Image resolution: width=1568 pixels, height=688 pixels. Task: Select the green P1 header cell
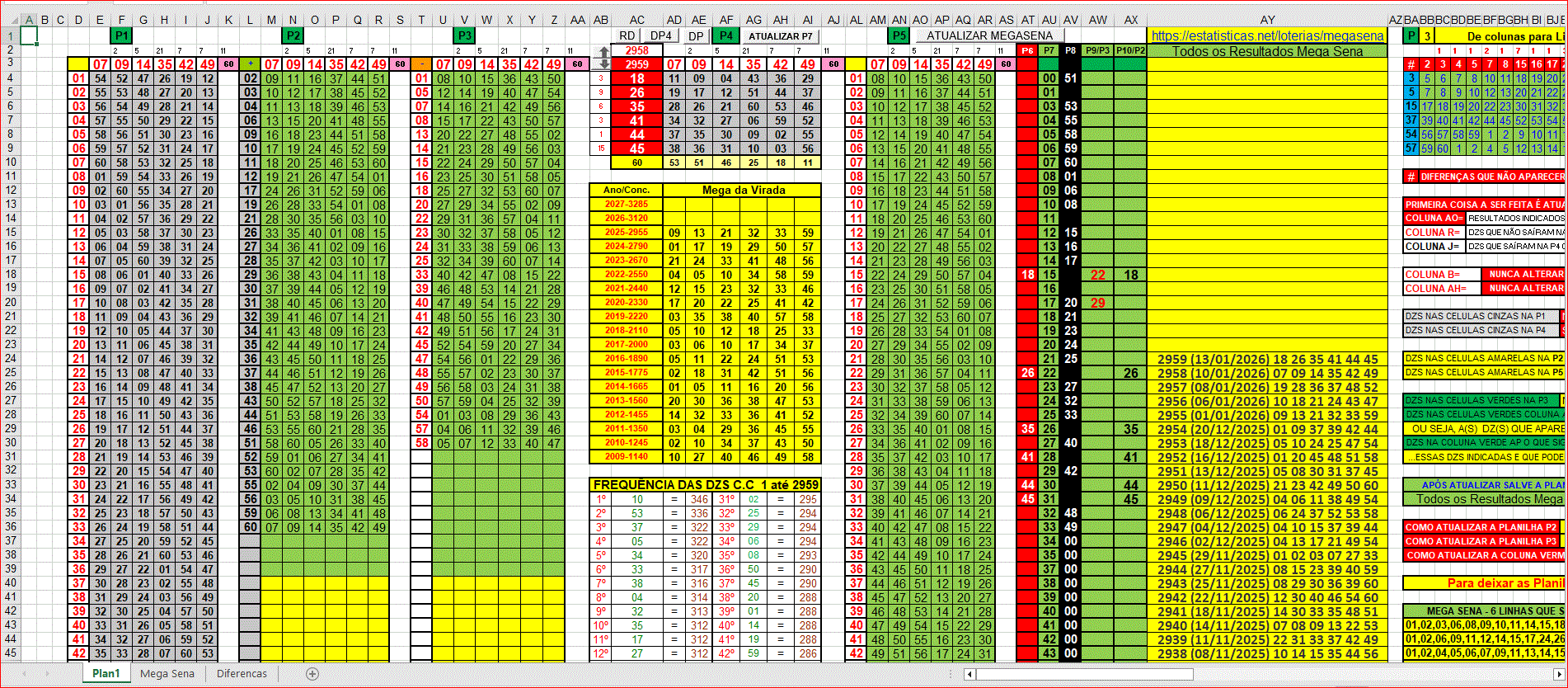coord(121,35)
